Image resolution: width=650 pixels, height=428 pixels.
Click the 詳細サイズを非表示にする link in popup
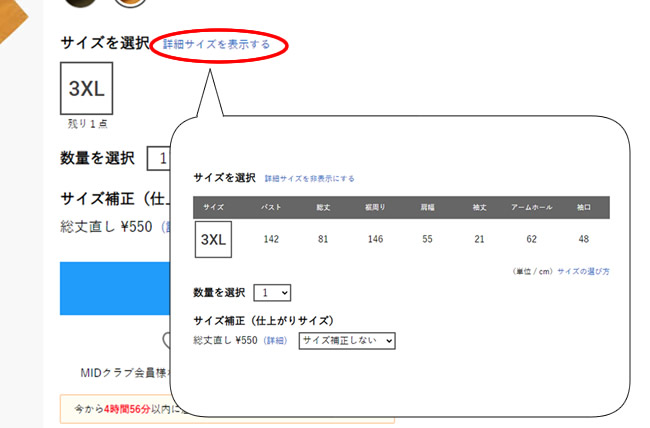click(309, 179)
